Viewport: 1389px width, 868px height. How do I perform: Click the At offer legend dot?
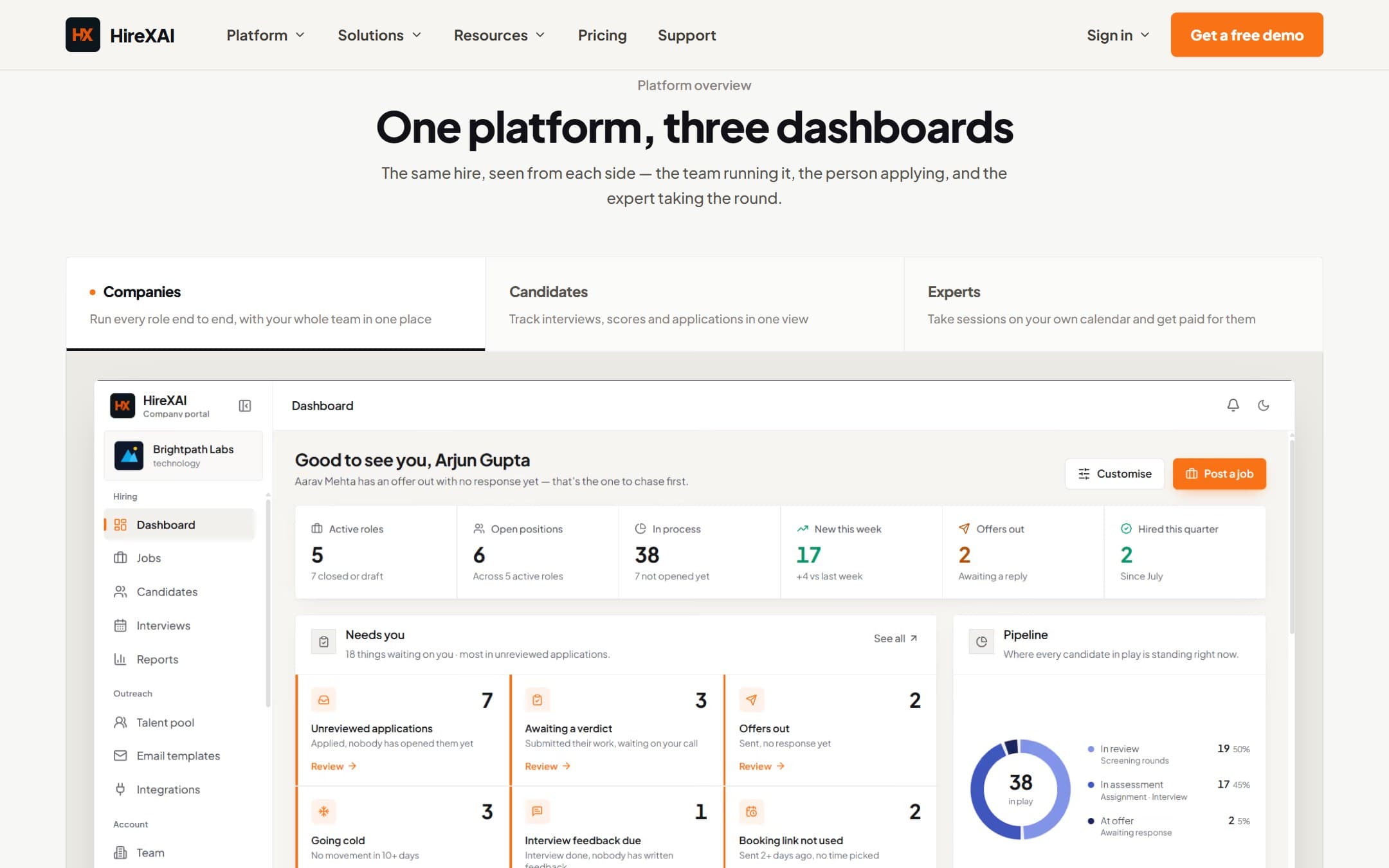point(1091,821)
